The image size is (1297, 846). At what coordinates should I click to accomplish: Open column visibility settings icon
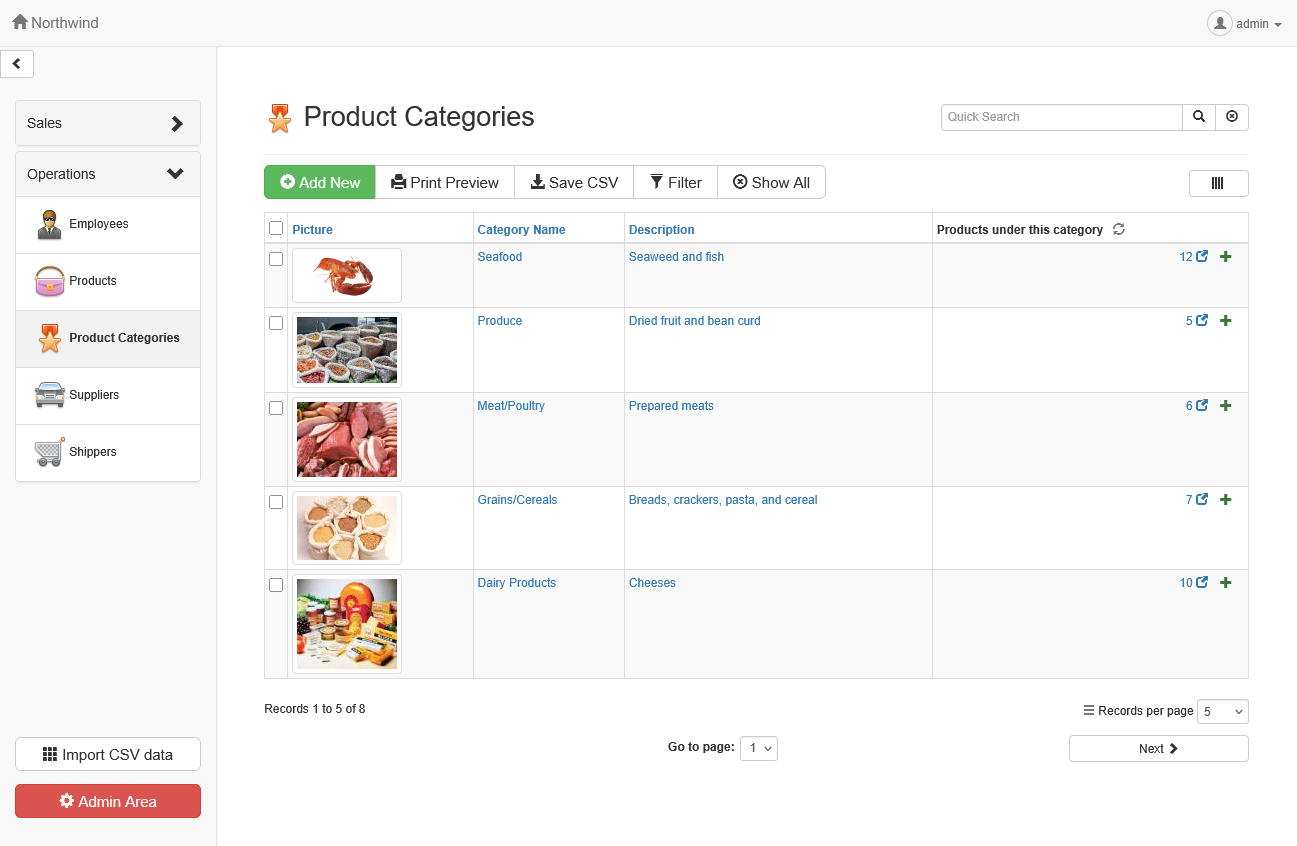click(1218, 183)
